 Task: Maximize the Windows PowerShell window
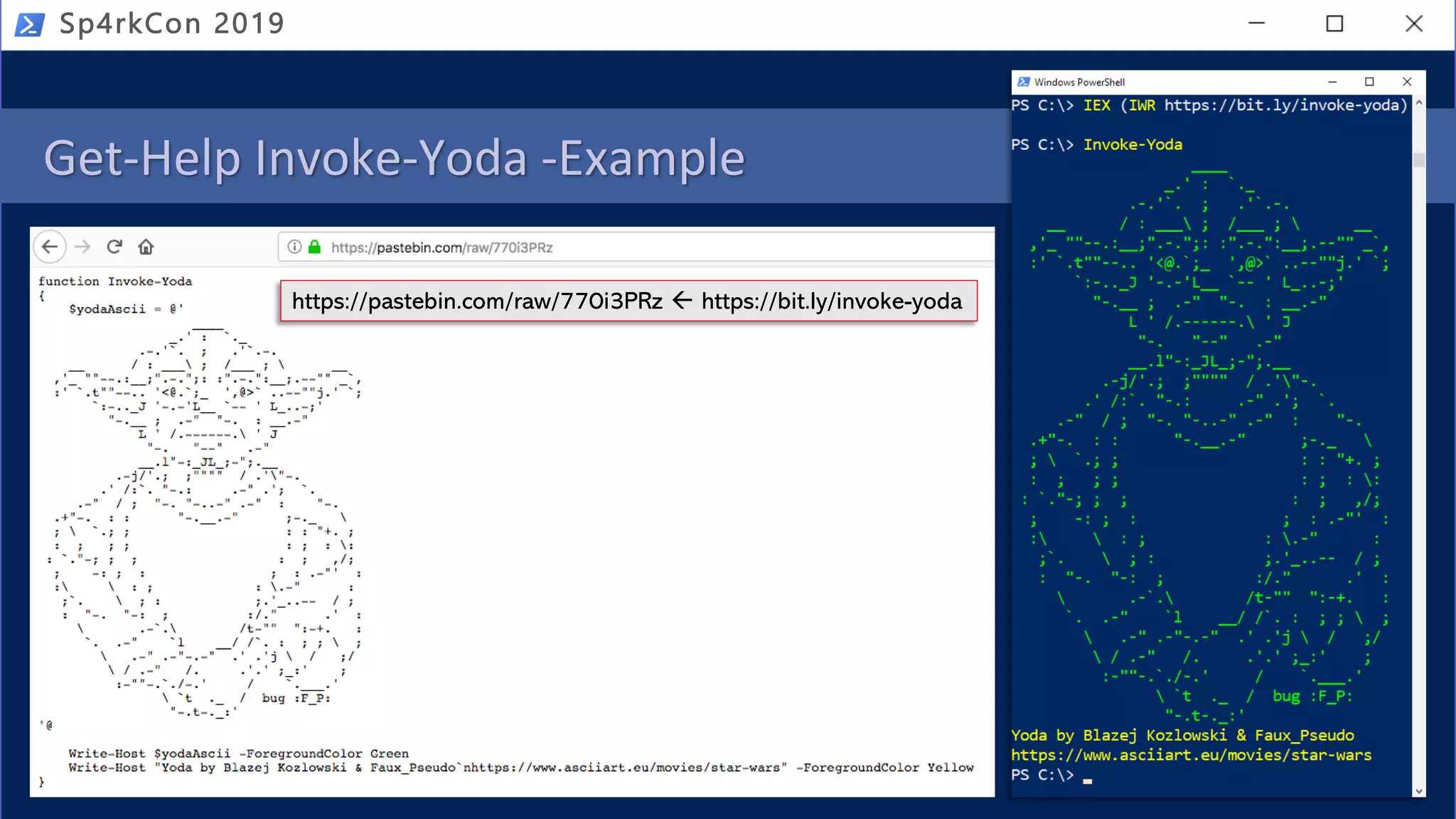coord(1369,82)
